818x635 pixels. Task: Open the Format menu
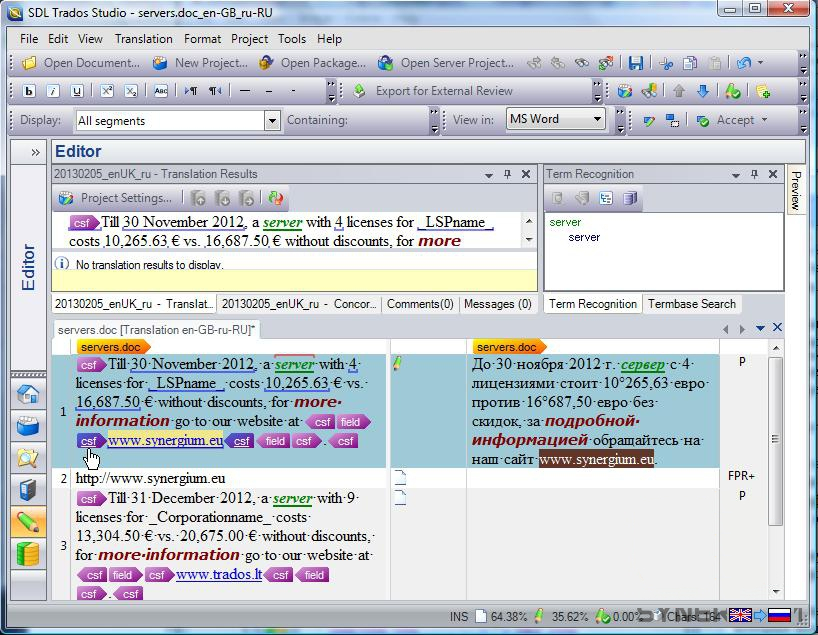(x=202, y=39)
